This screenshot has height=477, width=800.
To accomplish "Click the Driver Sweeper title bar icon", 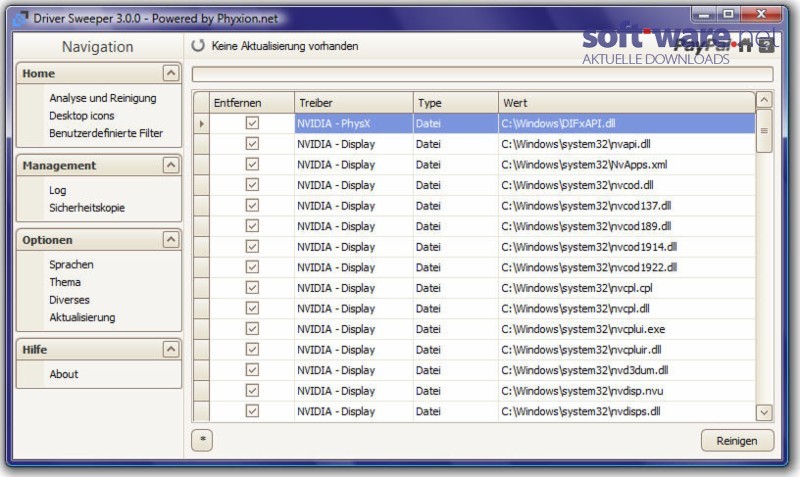I will click(x=20, y=18).
